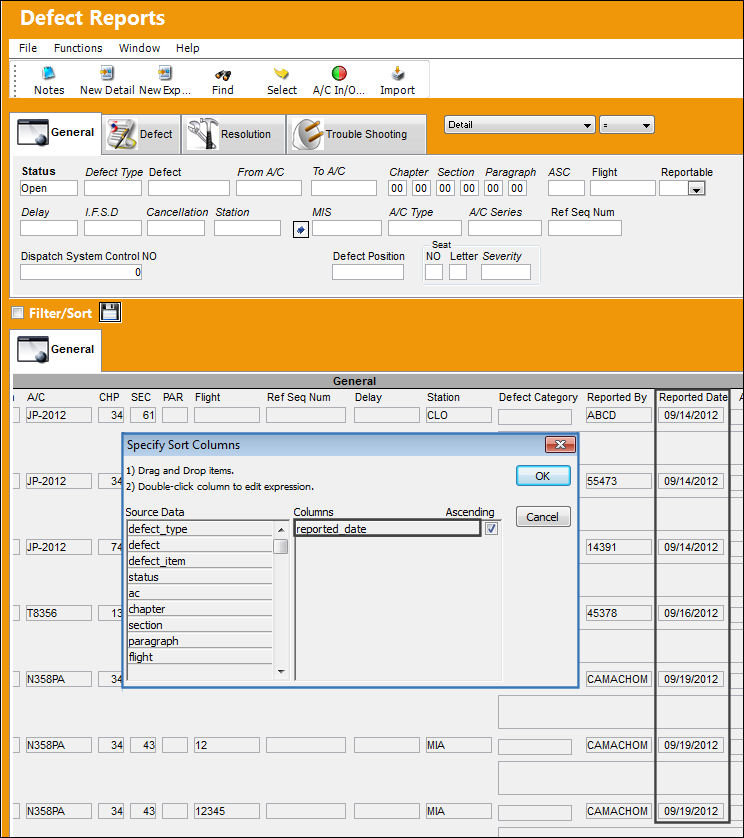Click the Defect Type input field
The image size is (744, 838).
click(x=113, y=188)
